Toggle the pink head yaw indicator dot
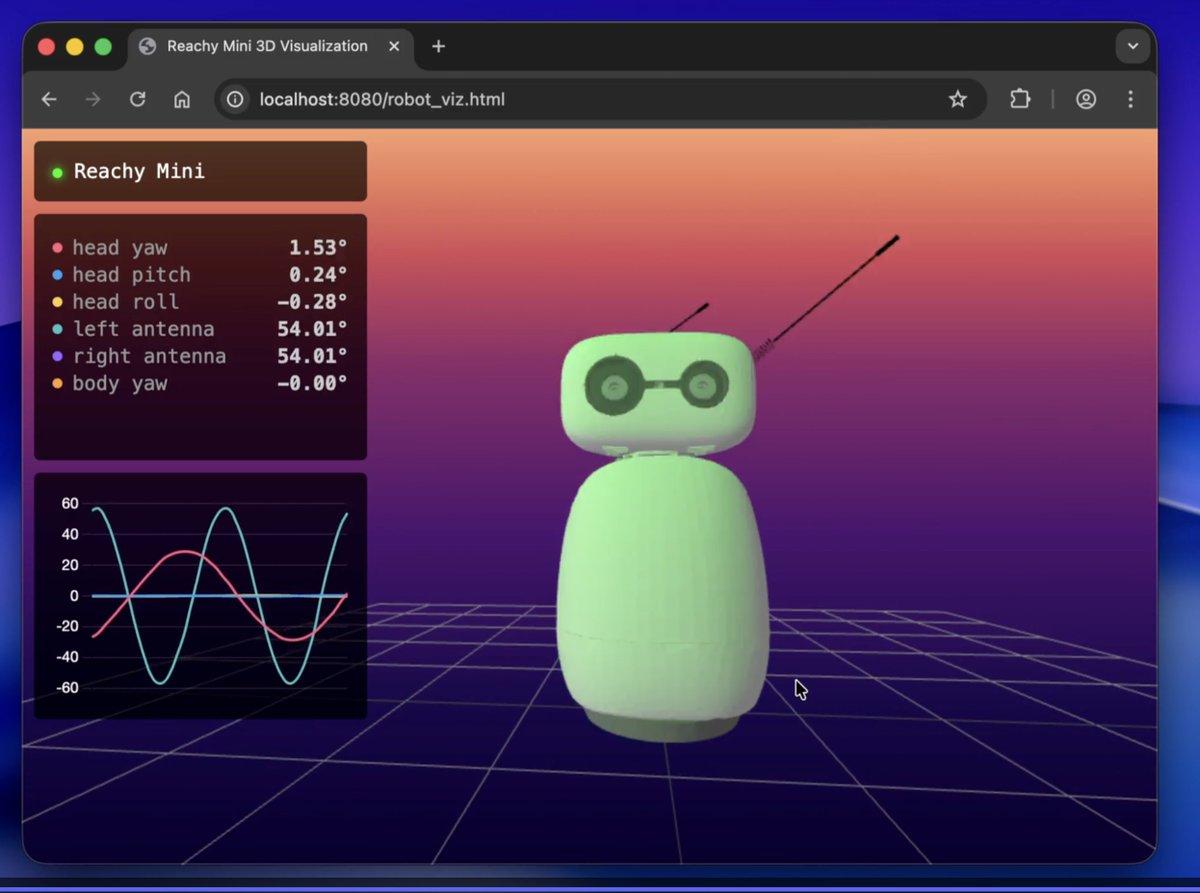Screen dimensions: 1200x893 pyautogui.click(x=58, y=247)
